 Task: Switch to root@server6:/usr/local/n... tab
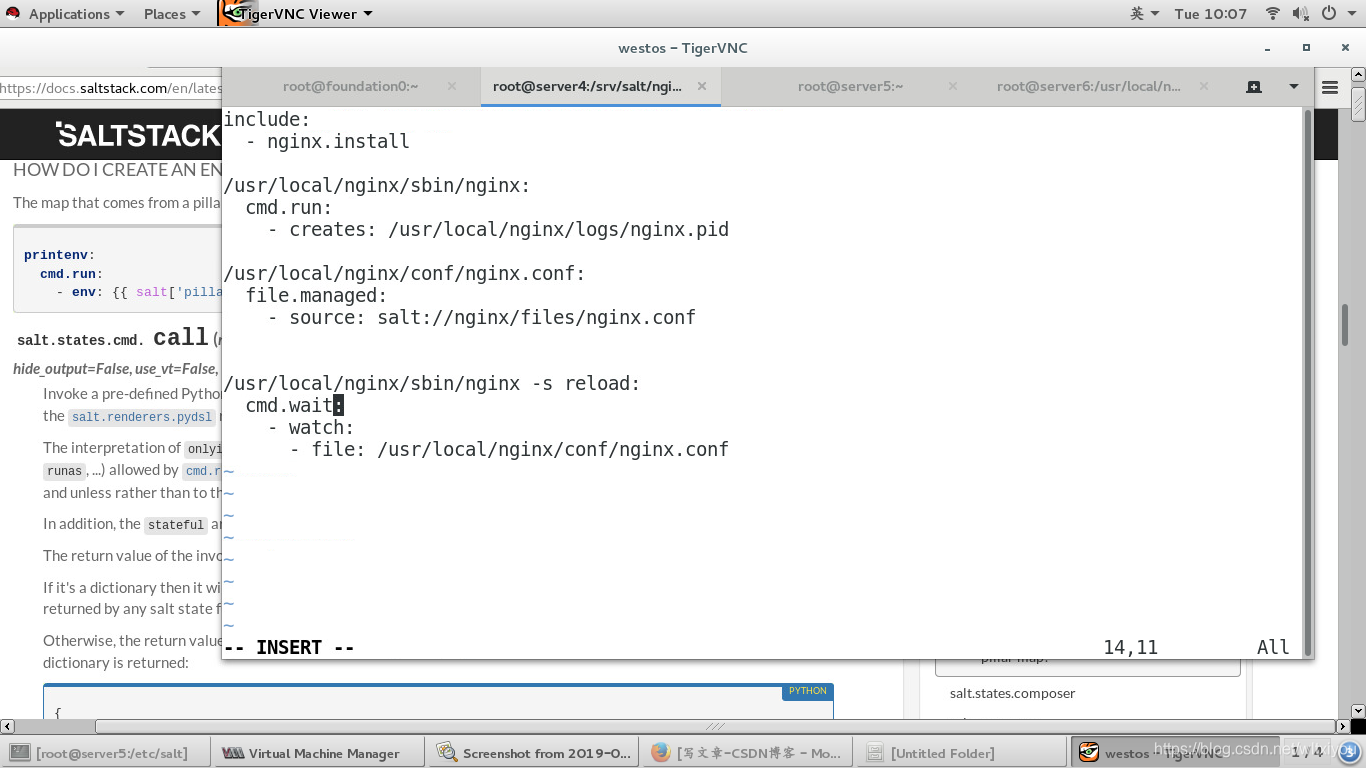(x=1088, y=86)
